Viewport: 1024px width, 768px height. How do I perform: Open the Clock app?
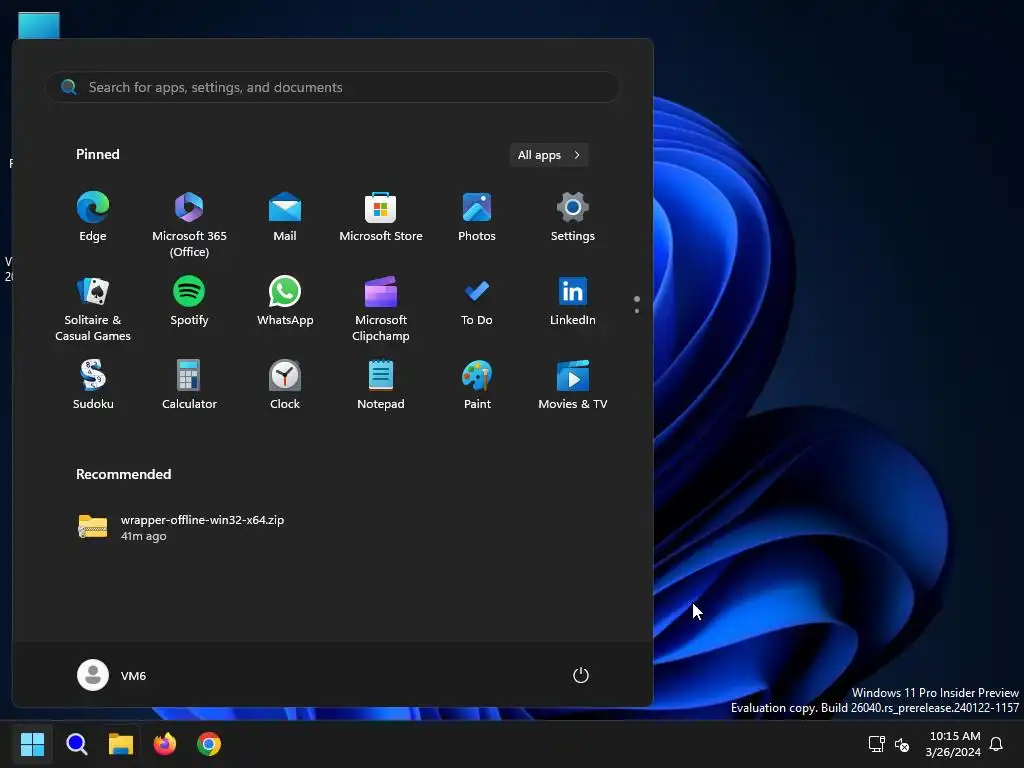click(x=285, y=385)
